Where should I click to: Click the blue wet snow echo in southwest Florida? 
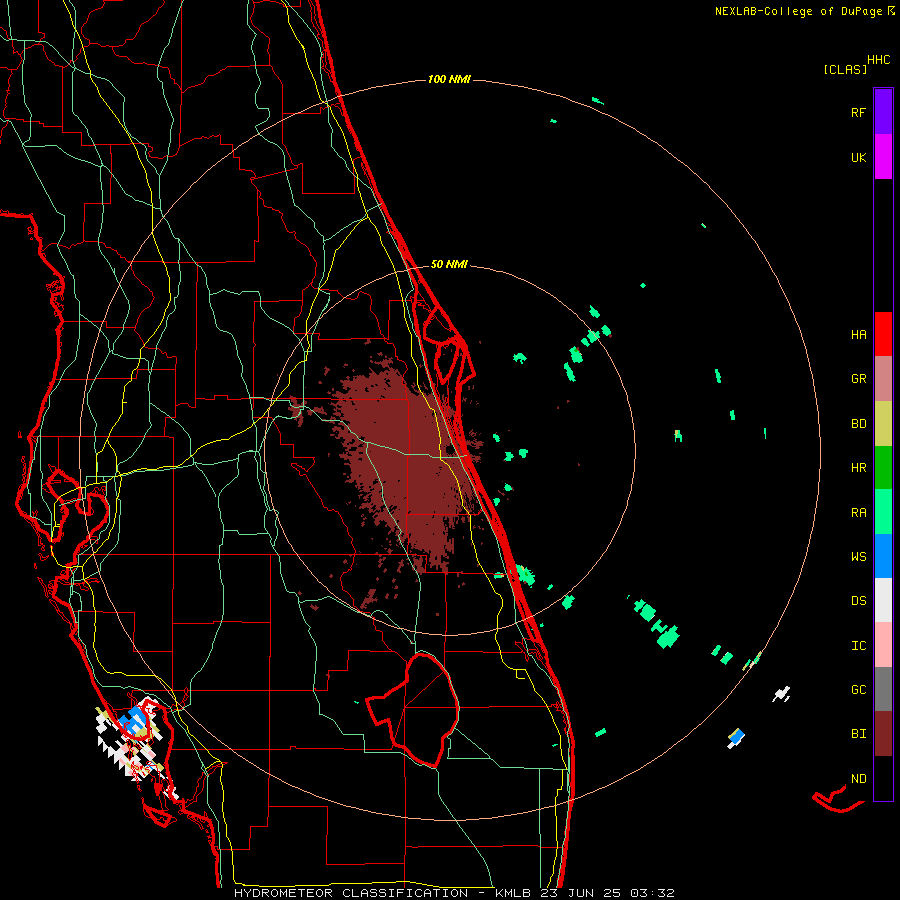[x=135, y=720]
